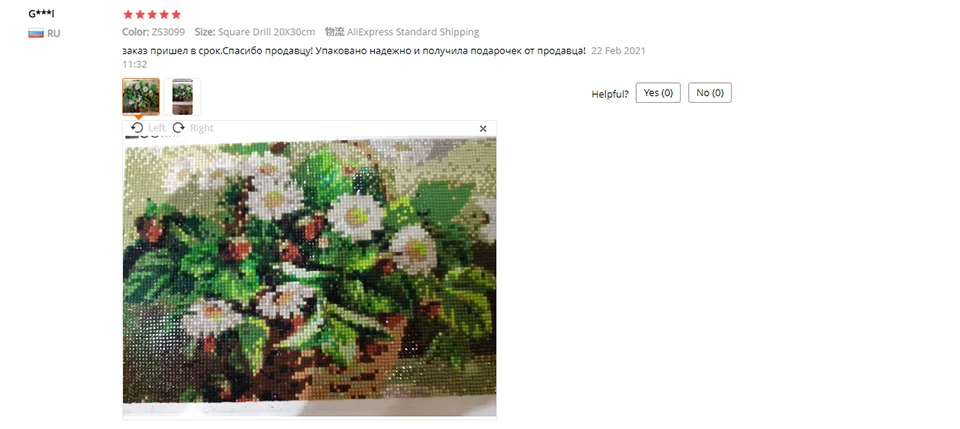The height and width of the screenshot is (429, 960).
Task: Close the enlarged review photo
Action: click(x=483, y=129)
